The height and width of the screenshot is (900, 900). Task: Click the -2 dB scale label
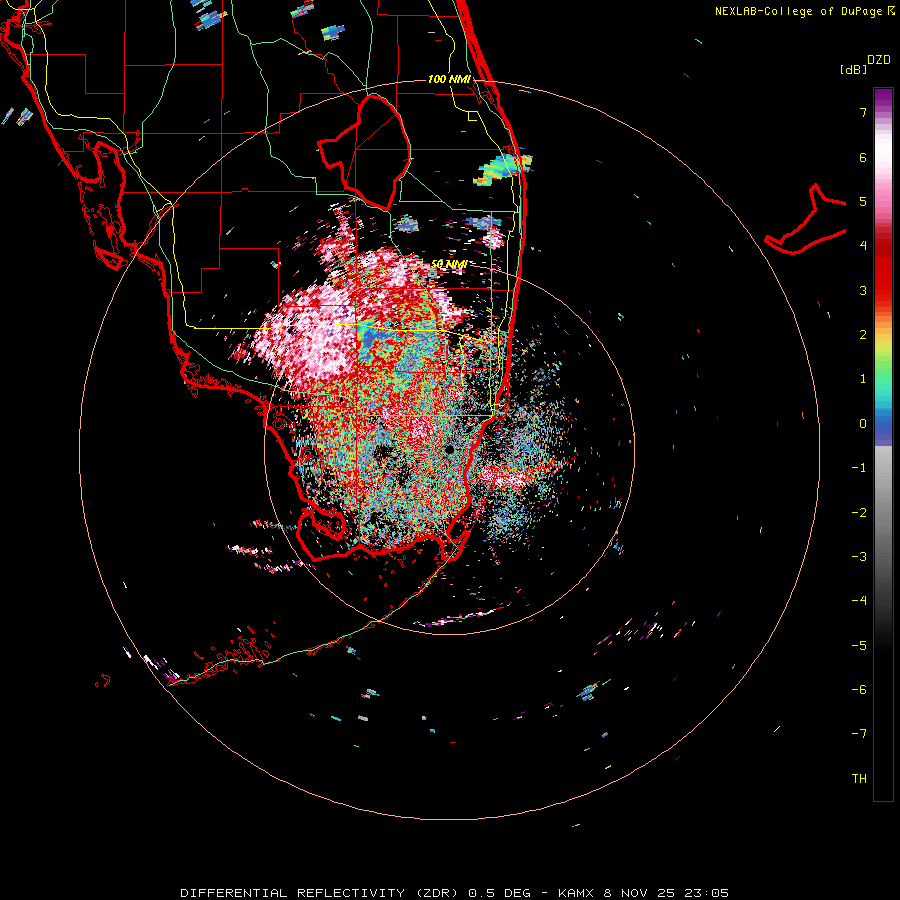[x=859, y=512]
